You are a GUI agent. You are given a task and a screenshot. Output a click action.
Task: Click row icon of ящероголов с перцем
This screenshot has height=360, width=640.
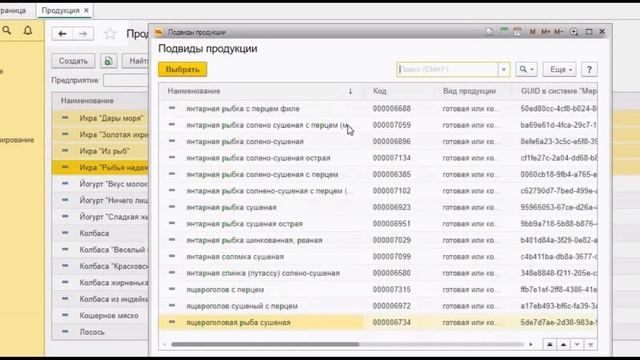(172, 289)
